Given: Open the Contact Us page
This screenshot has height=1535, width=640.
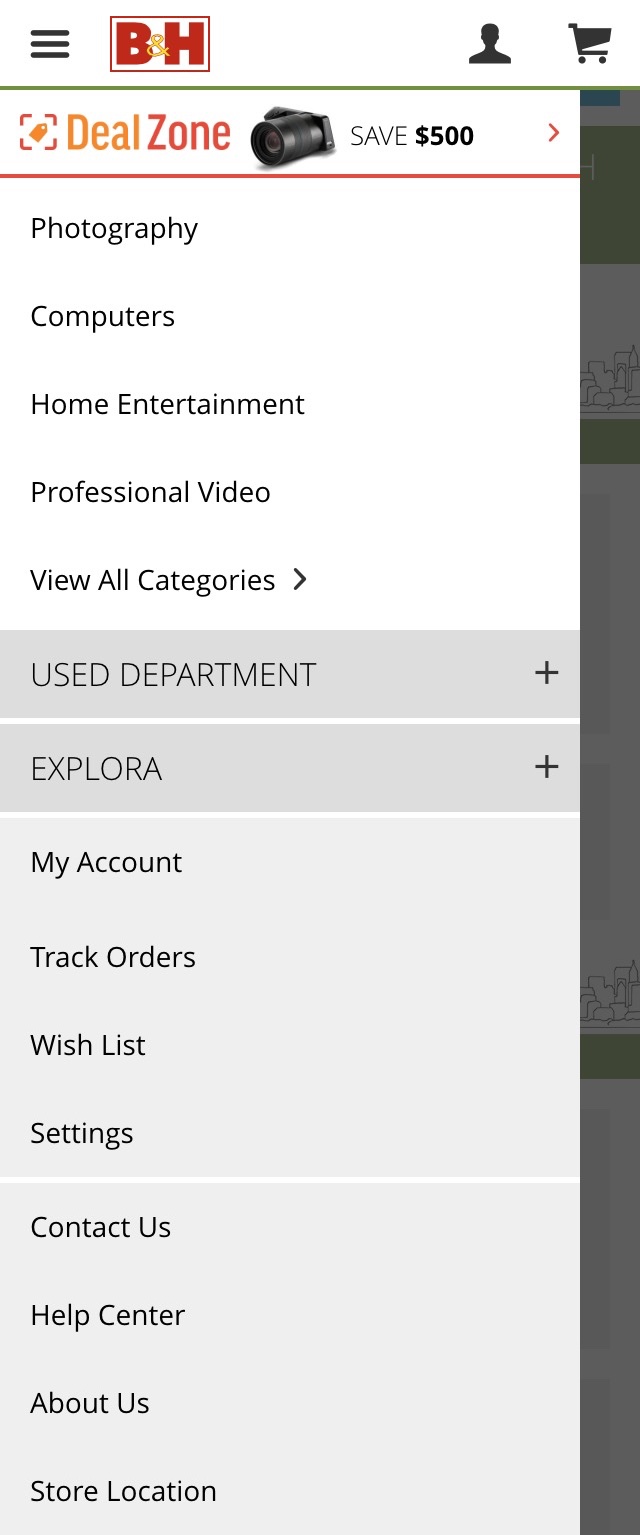Looking at the screenshot, I should pyautogui.click(x=100, y=1227).
